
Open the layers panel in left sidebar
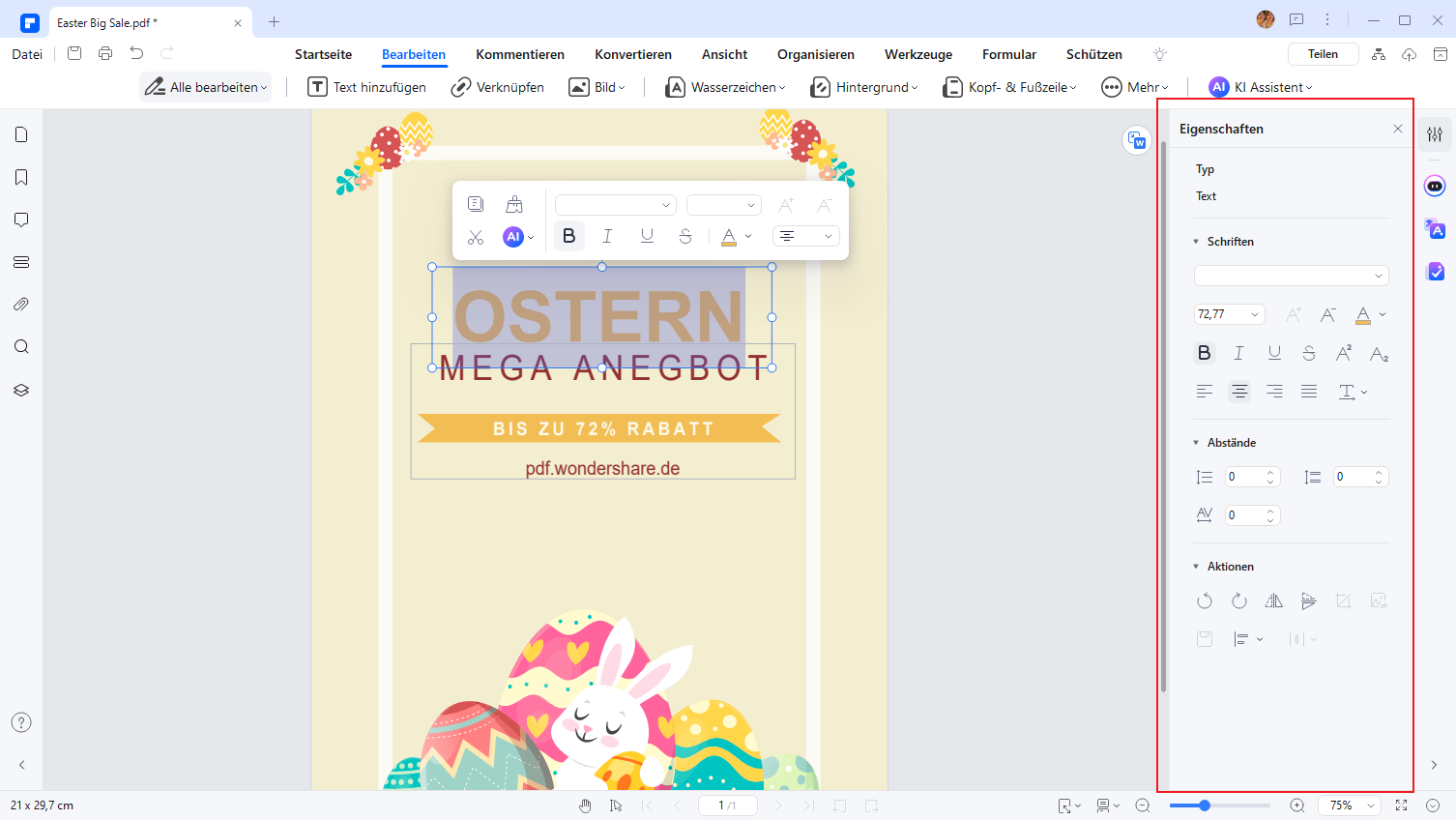coord(21,390)
